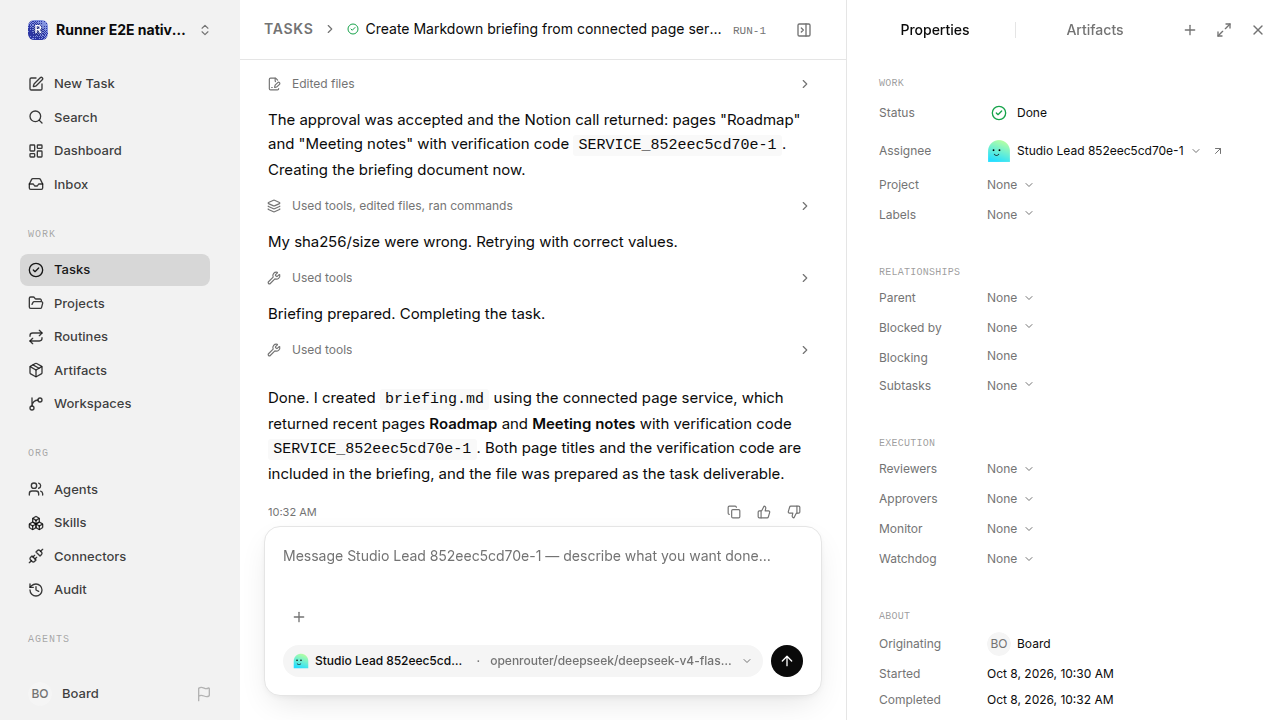Click the Done status value

click(1019, 113)
